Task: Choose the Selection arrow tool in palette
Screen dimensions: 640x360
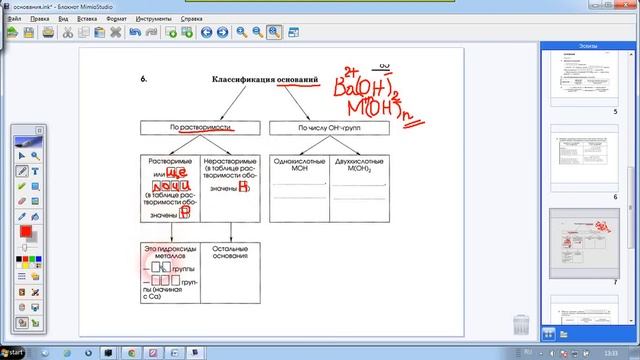Action: click(x=22, y=156)
